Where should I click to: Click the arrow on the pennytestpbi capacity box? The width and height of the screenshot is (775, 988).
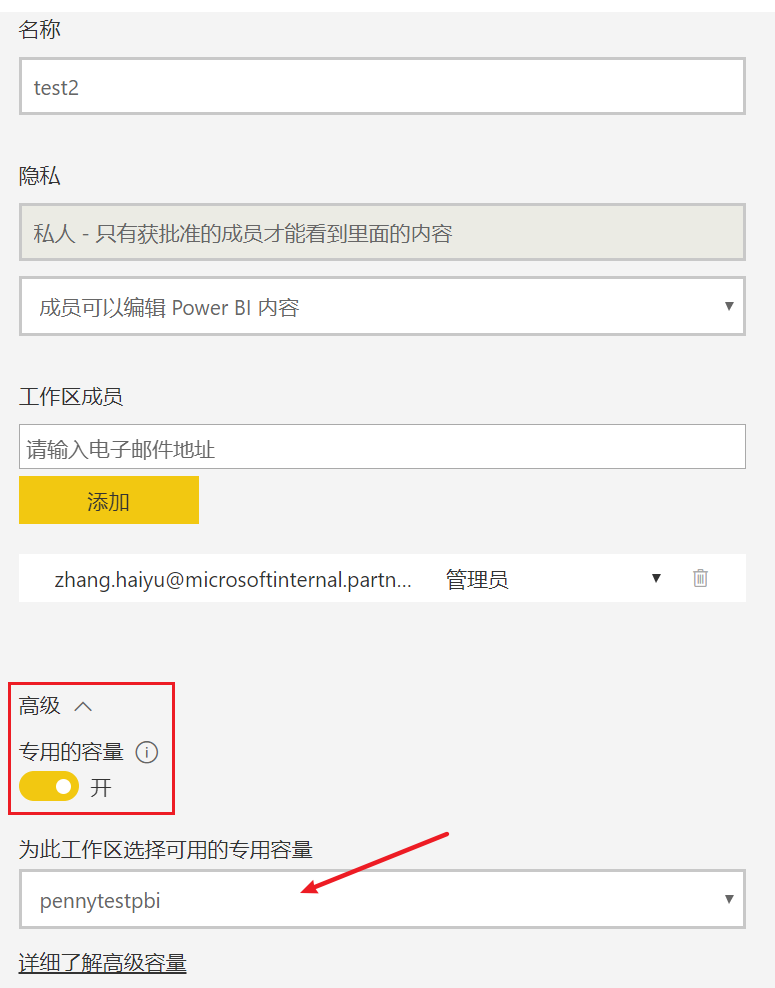(x=729, y=900)
